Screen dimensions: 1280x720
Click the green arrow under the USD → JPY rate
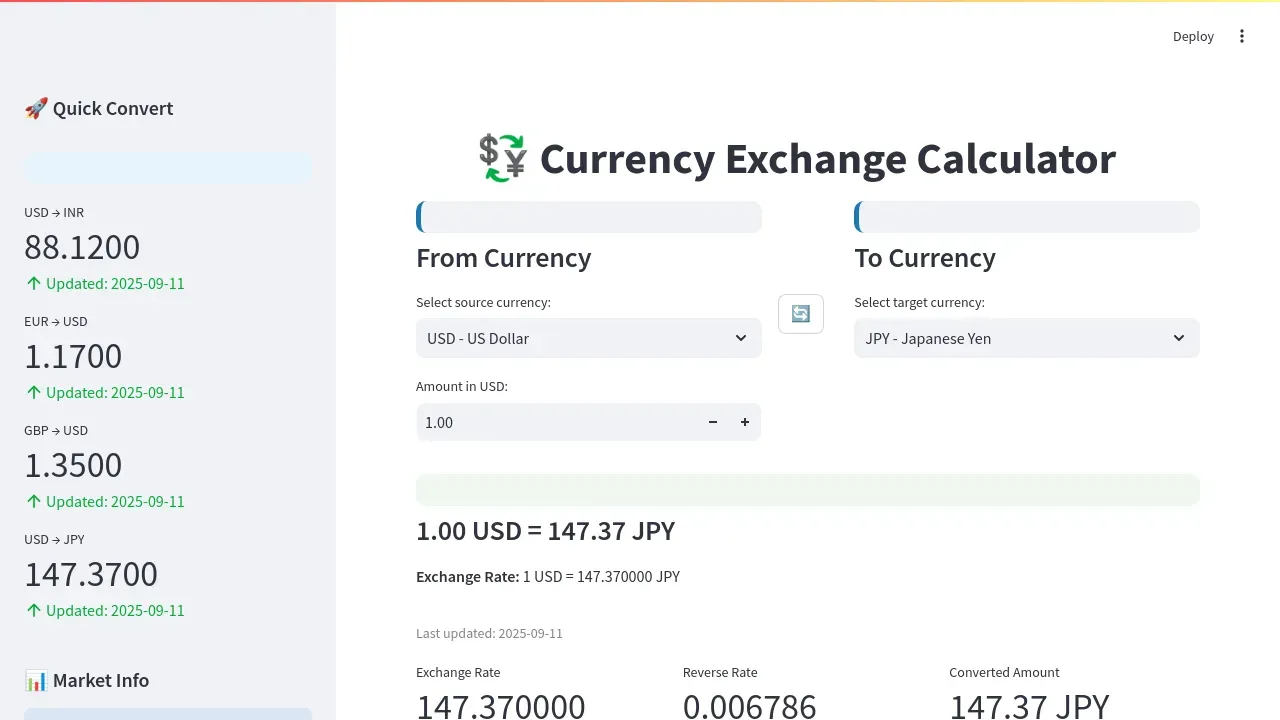point(32,610)
